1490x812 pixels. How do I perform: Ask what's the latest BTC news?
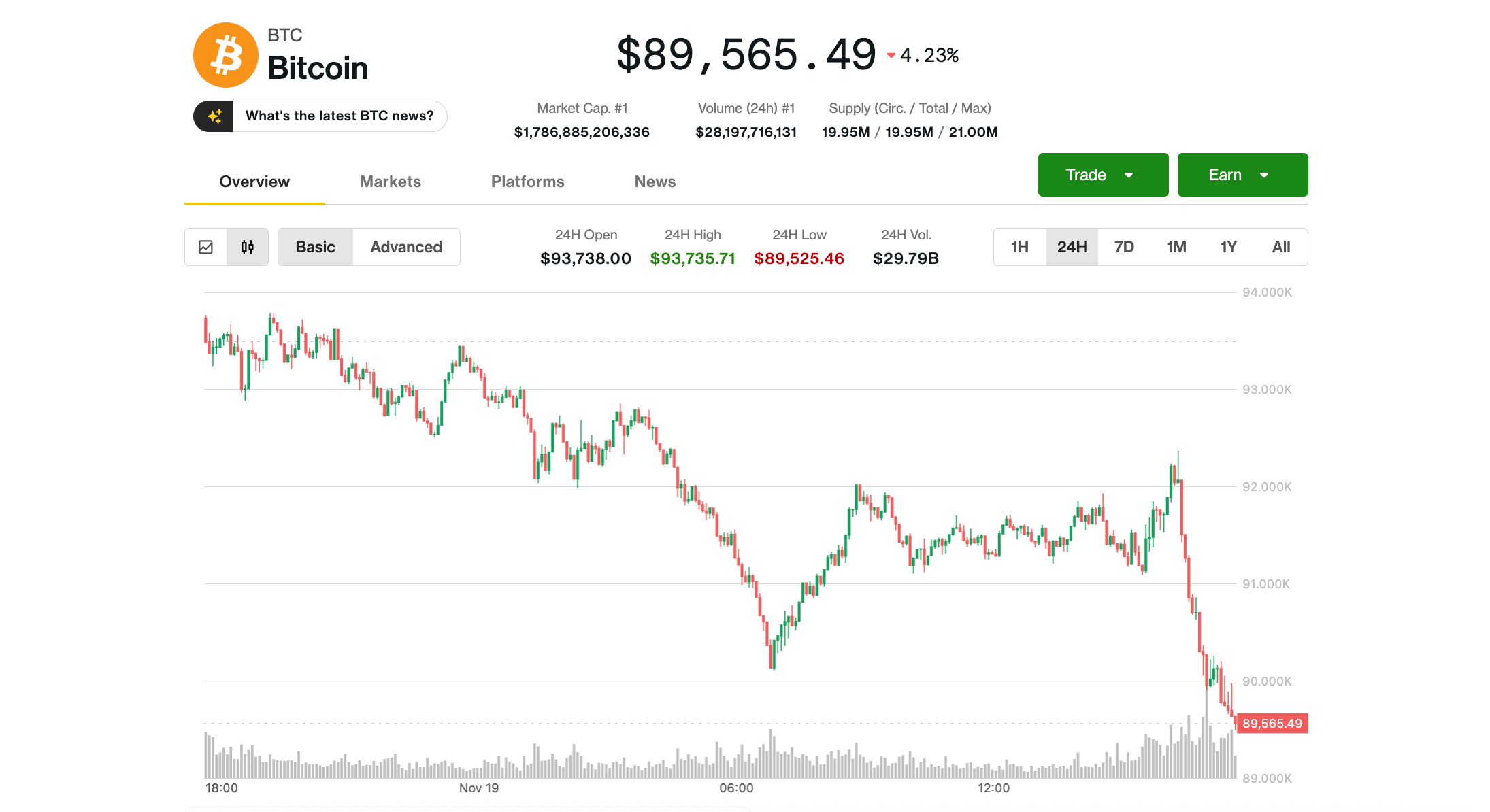tap(339, 116)
